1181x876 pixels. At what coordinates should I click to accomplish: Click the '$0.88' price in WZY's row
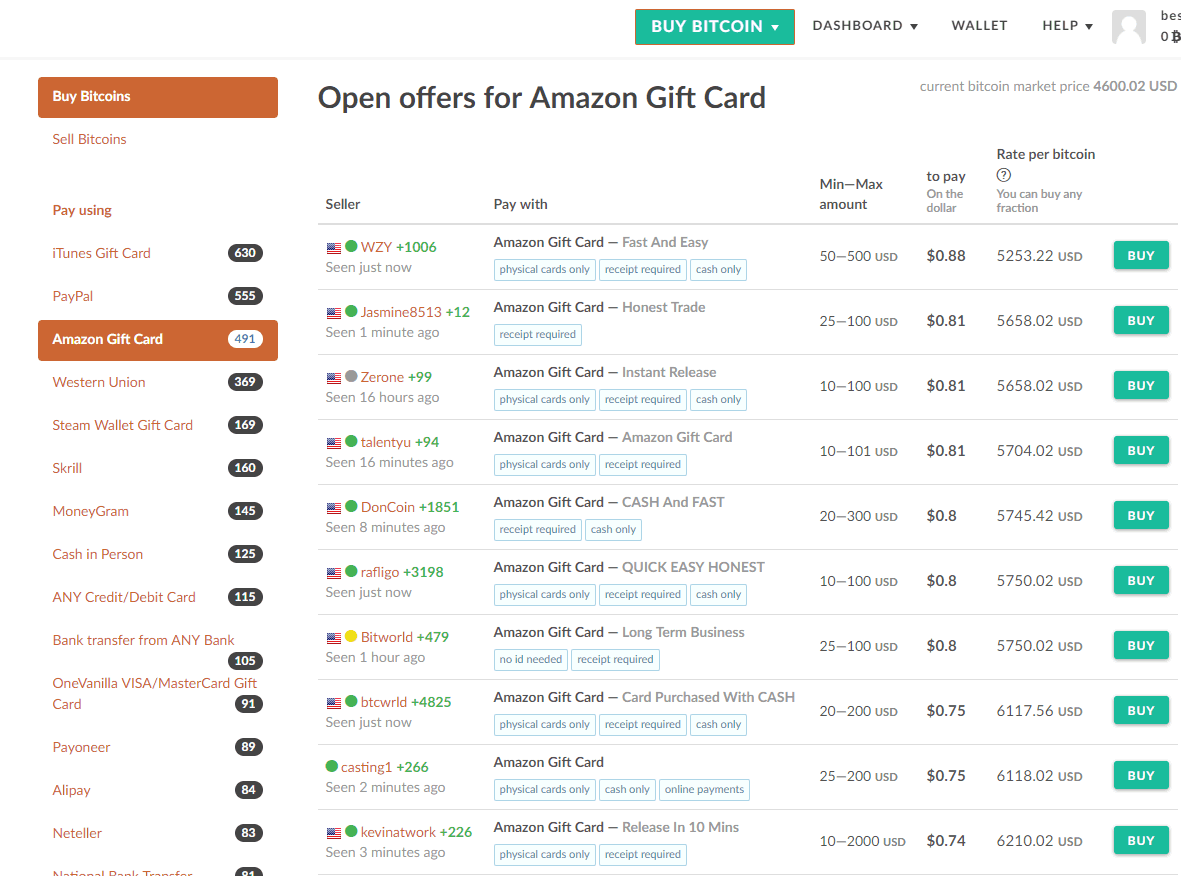point(946,255)
